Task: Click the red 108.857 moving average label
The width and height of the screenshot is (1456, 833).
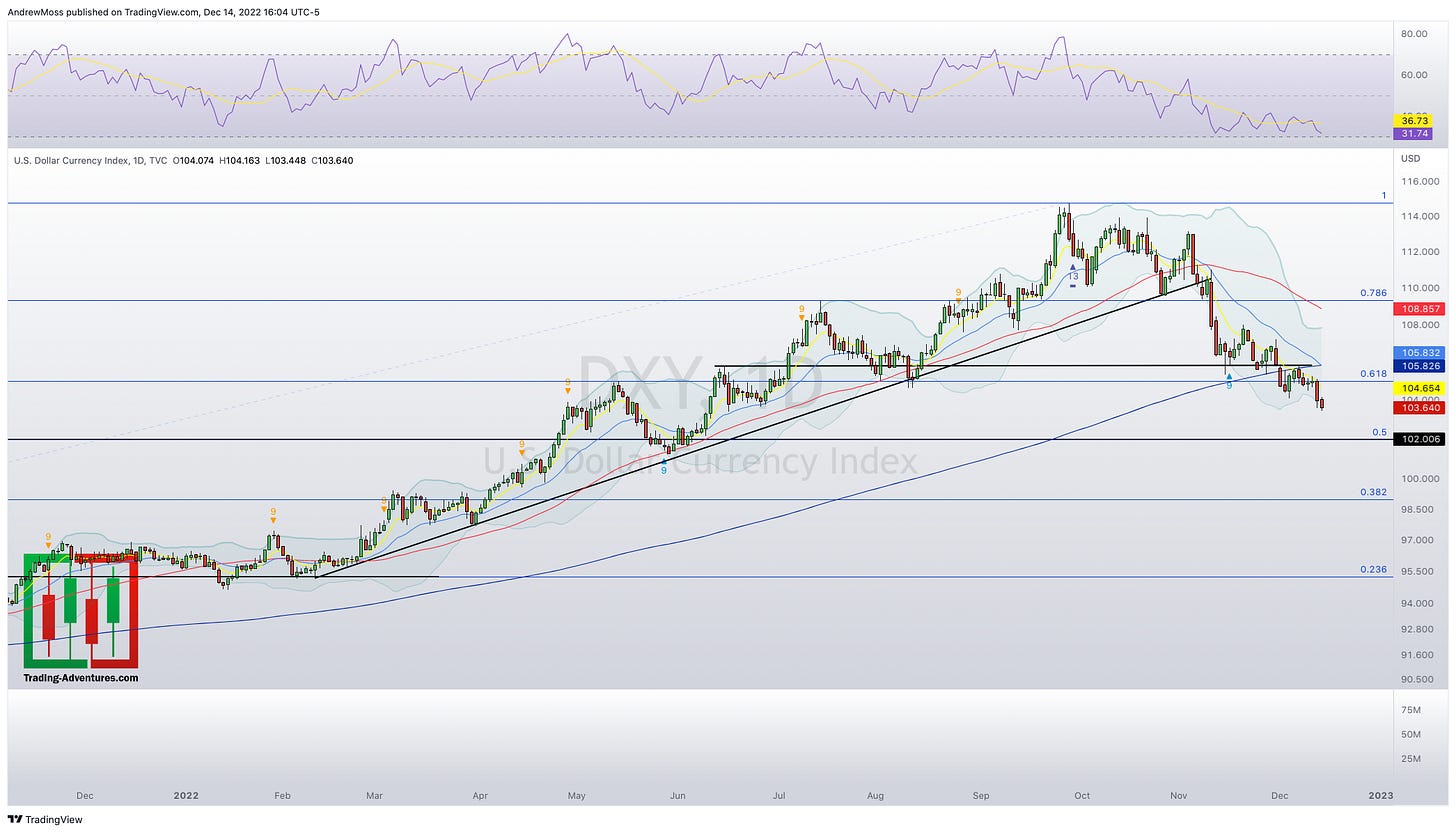Action: pos(1419,309)
